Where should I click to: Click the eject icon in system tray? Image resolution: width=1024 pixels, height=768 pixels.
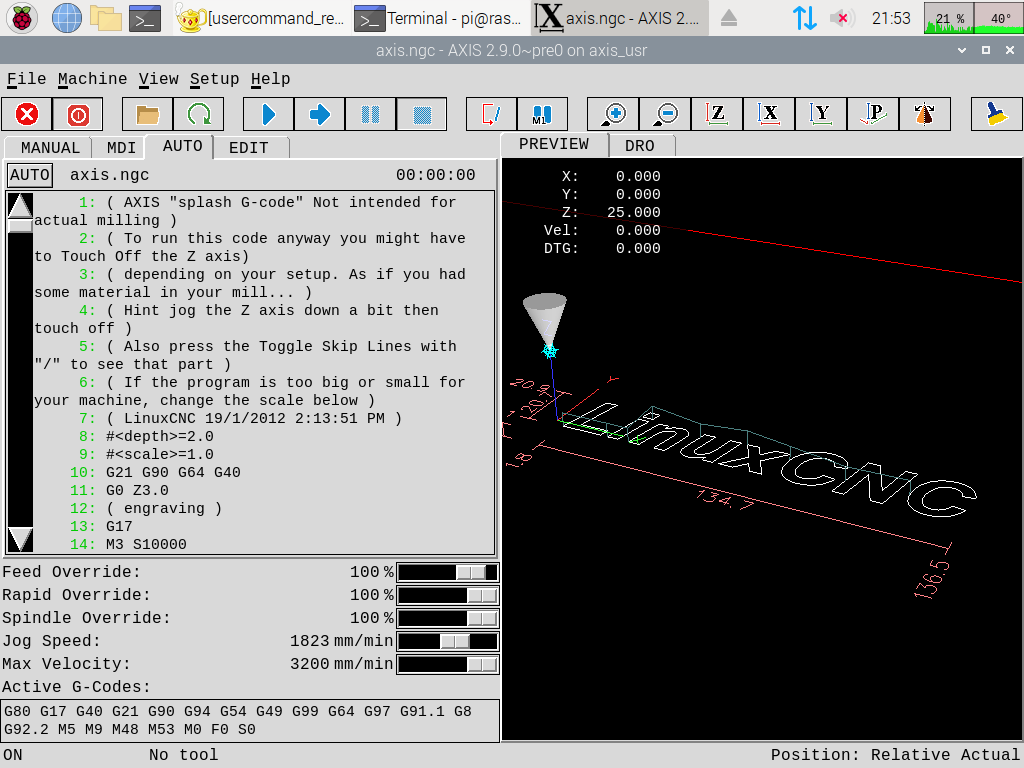click(x=729, y=18)
